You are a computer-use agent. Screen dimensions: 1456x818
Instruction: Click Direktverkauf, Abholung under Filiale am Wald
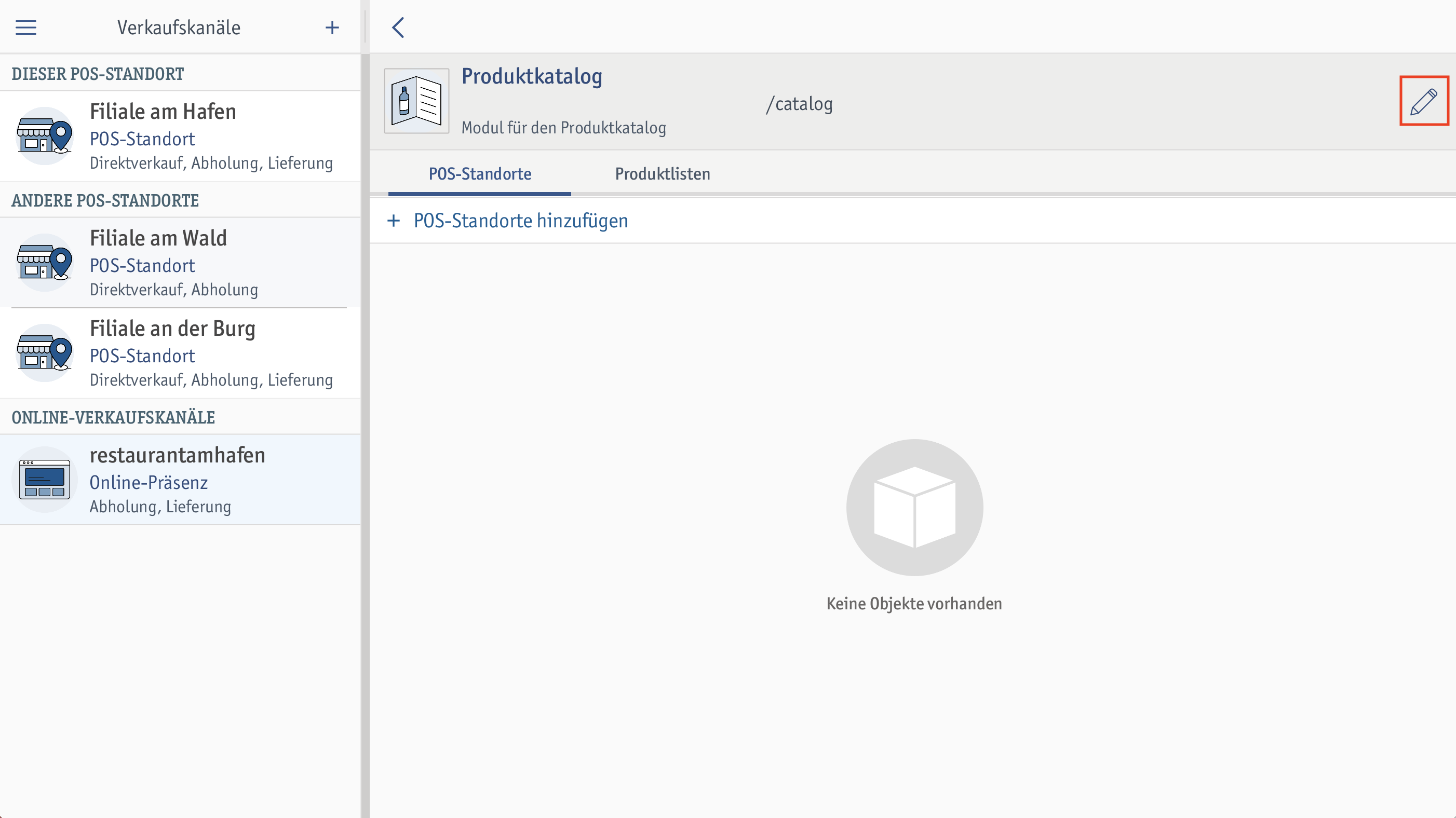[174, 289]
